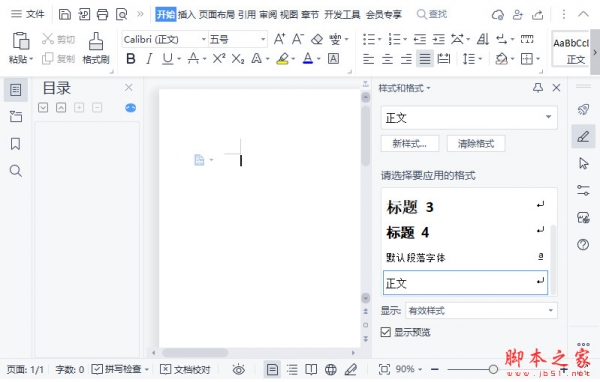Apply Superscript formatting
This screenshot has width=600, height=382.
pos(219,59)
